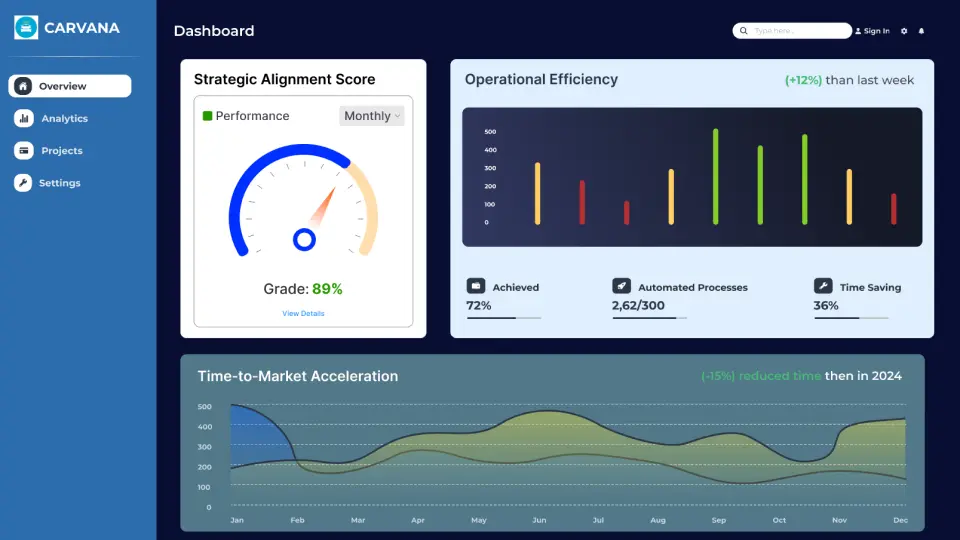Viewport: 960px width, 540px height.
Task: Click the Achieved briefcase icon
Action: click(x=476, y=286)
